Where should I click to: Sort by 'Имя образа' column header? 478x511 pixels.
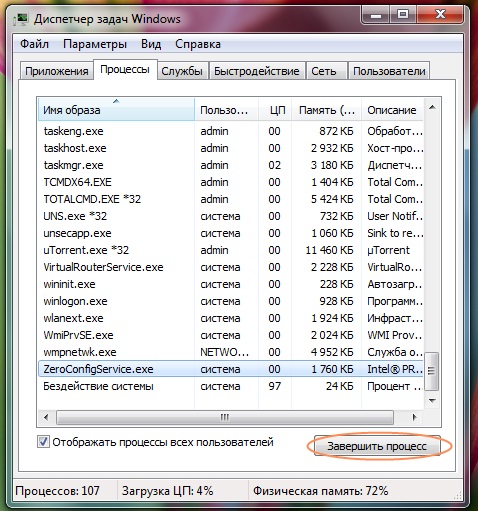[x=116, y=109]
